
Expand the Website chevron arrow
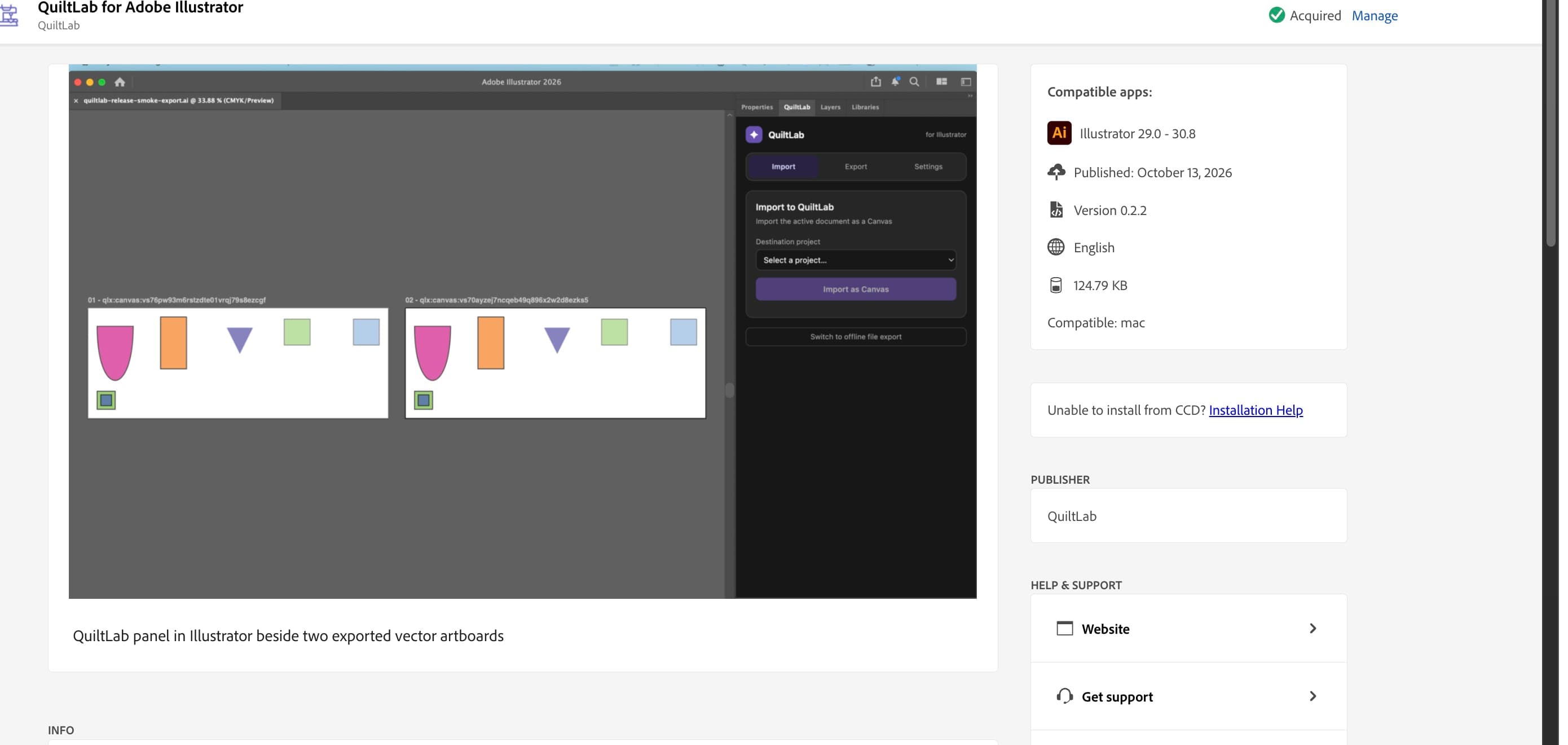point(1313,628)
